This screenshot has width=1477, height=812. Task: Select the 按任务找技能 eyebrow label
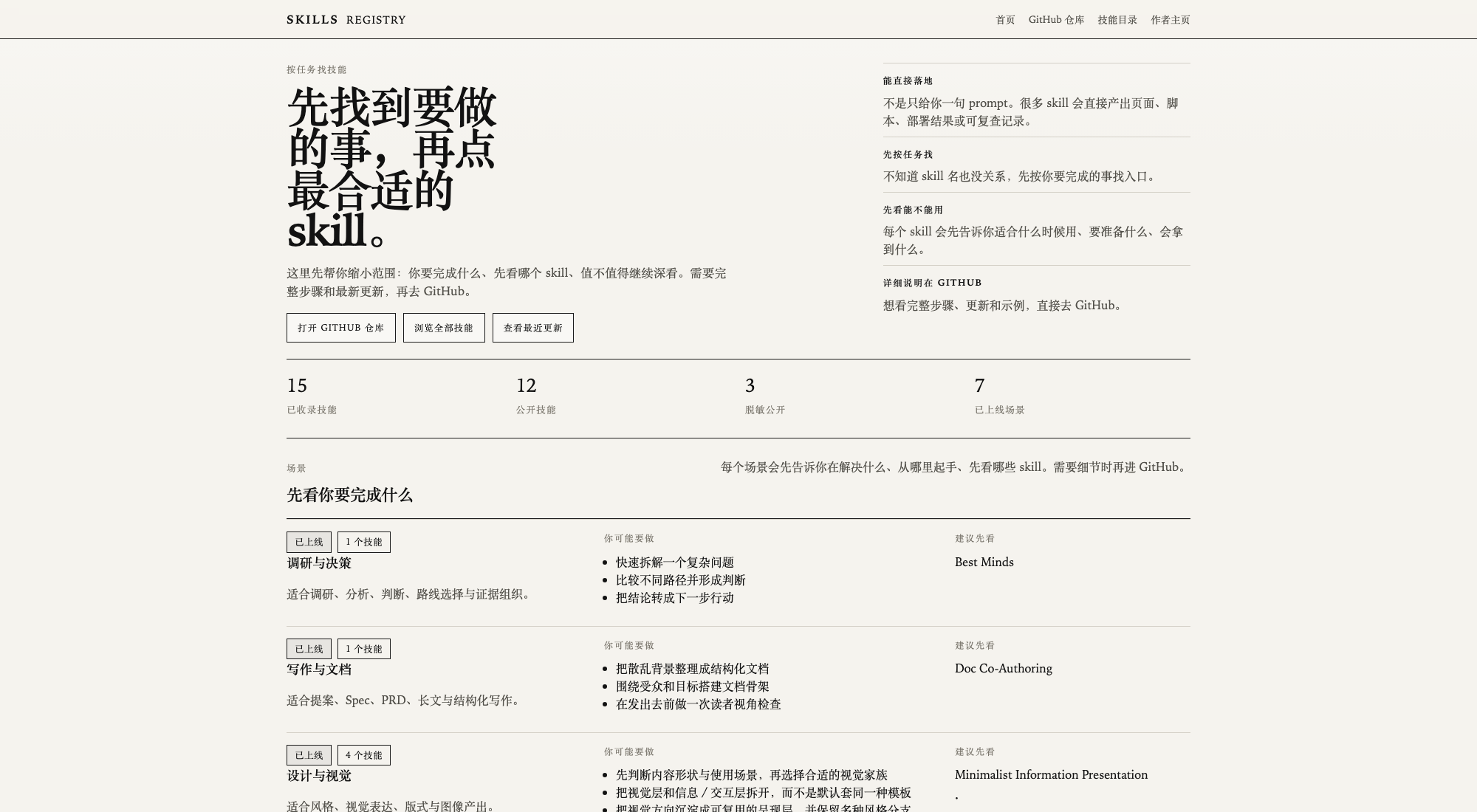pyautogui.click(x=317, y=69)
